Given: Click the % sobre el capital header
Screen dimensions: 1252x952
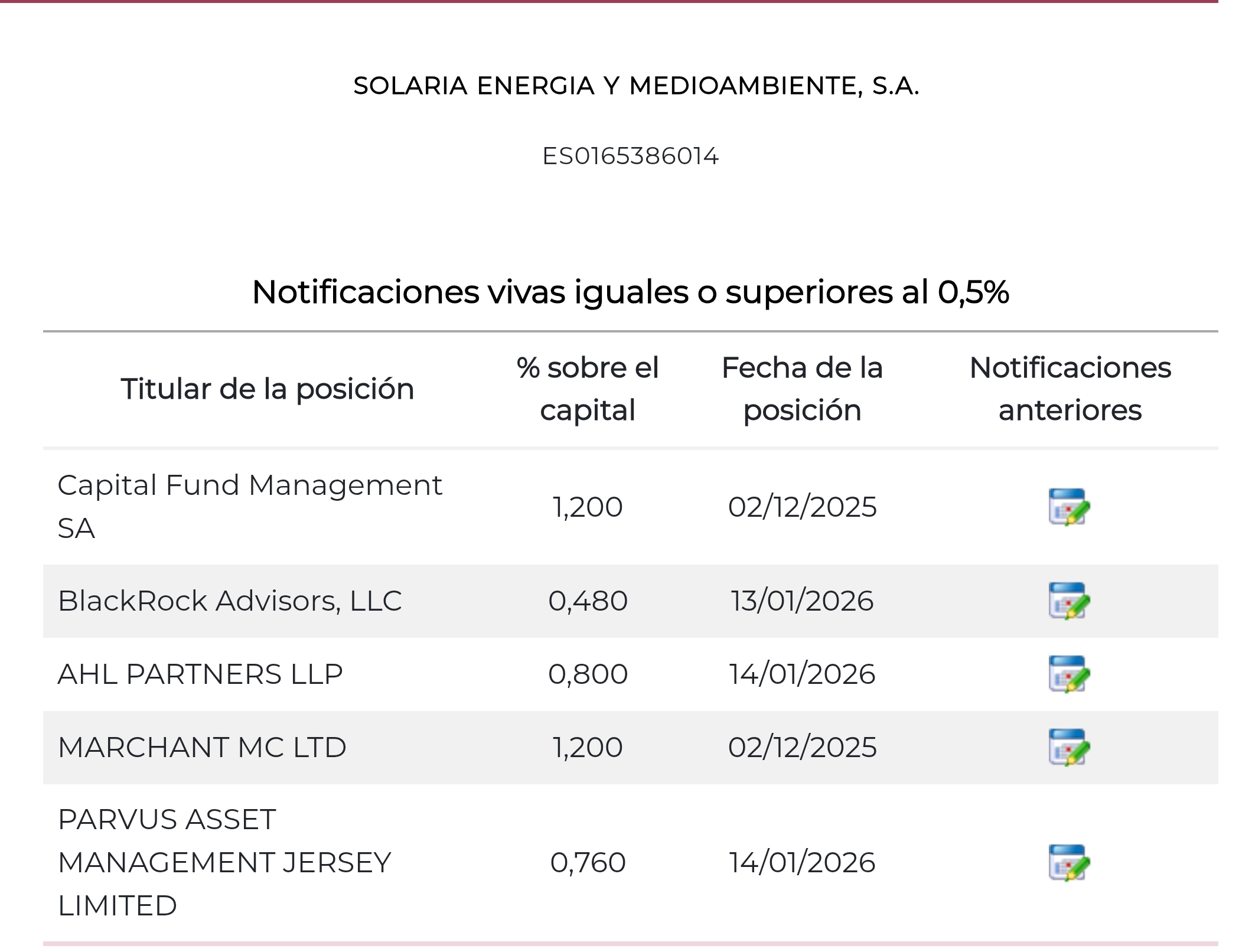Looking at the screenshot, I should click(x=588, y=389).
